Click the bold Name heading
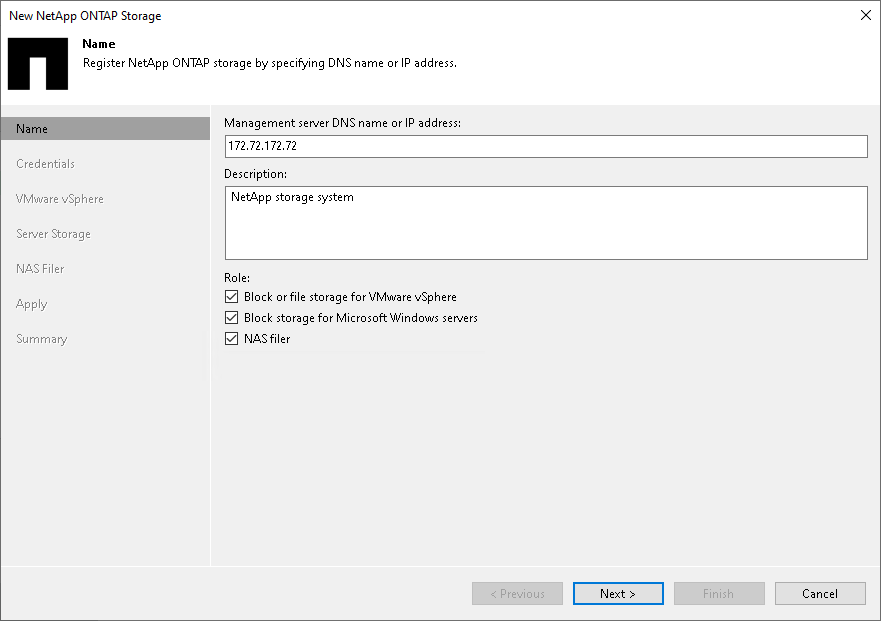881x621 pixels. (99, 44)
